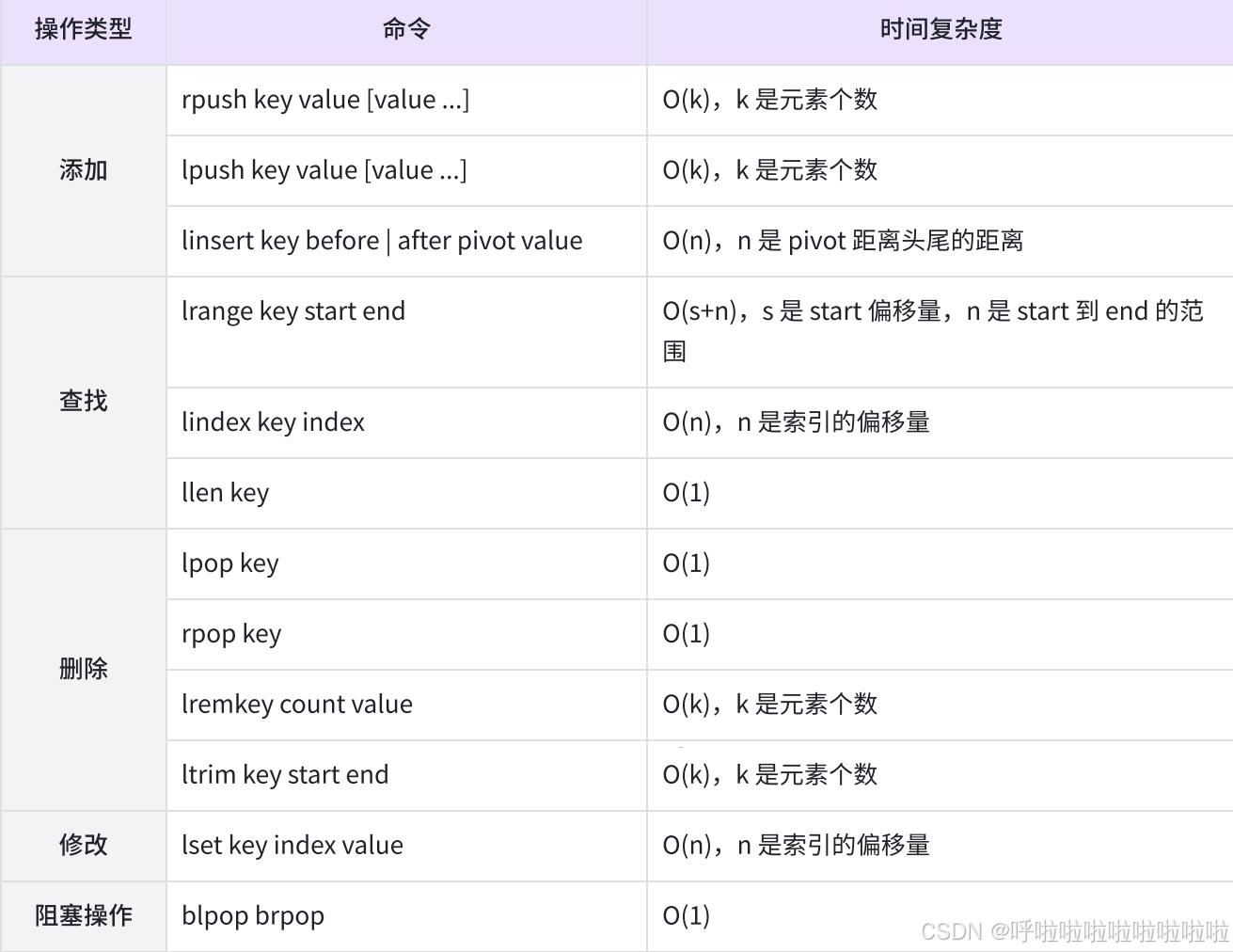Click the linsert key before after pivot cell
Viewport: 1233px width, 952px height.
[x=406, y=242]
